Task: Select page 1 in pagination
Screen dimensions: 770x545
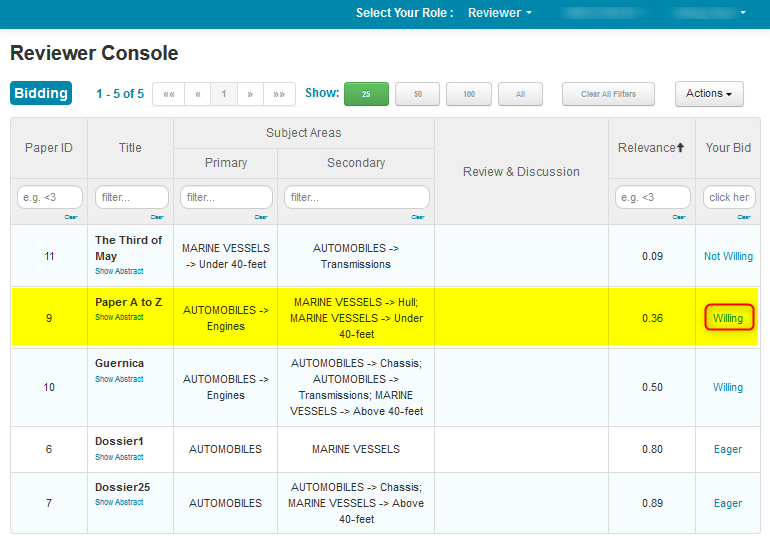Action: 223,94
